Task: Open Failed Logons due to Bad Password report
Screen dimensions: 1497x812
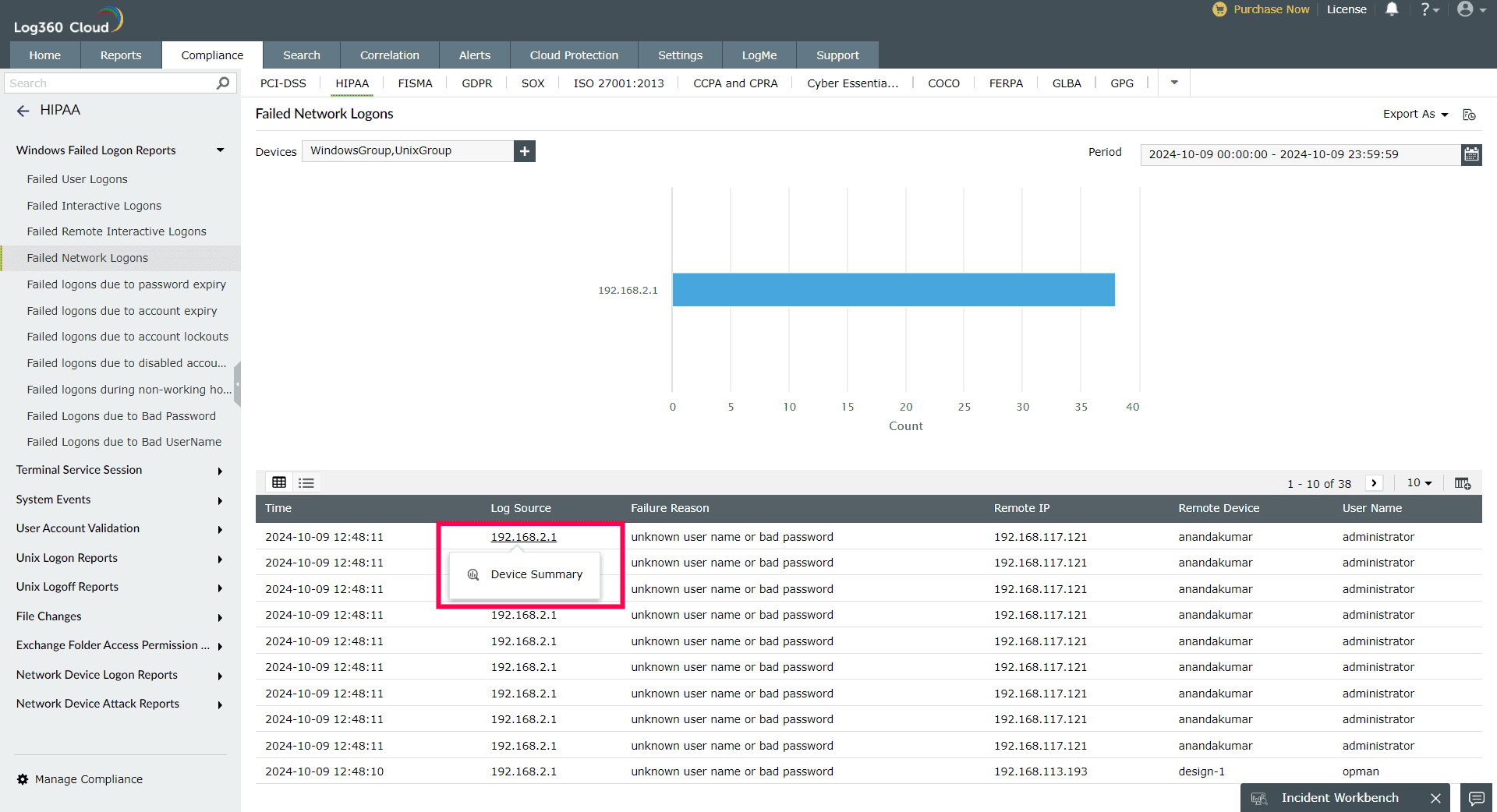Action: (x=122, y=416)
